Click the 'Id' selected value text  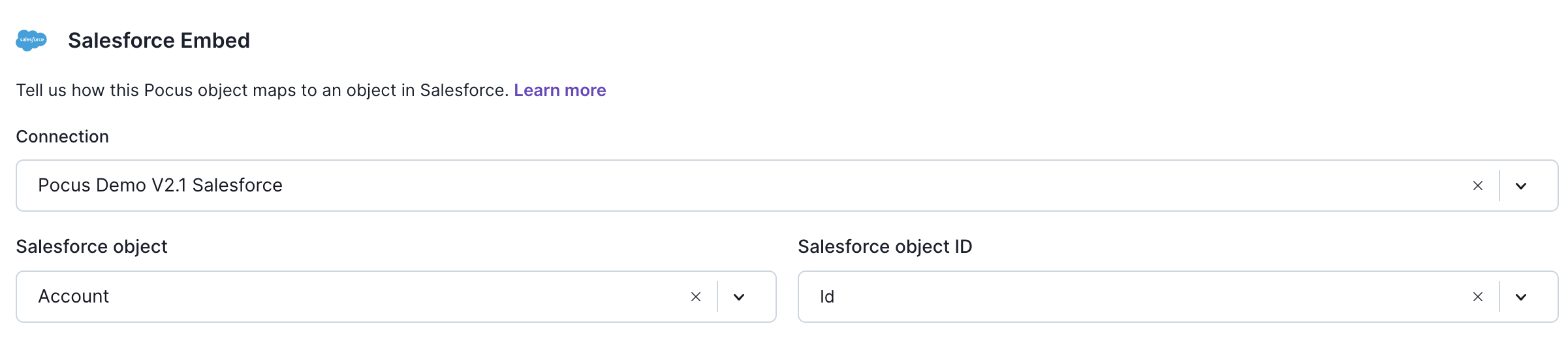(827, 297)
